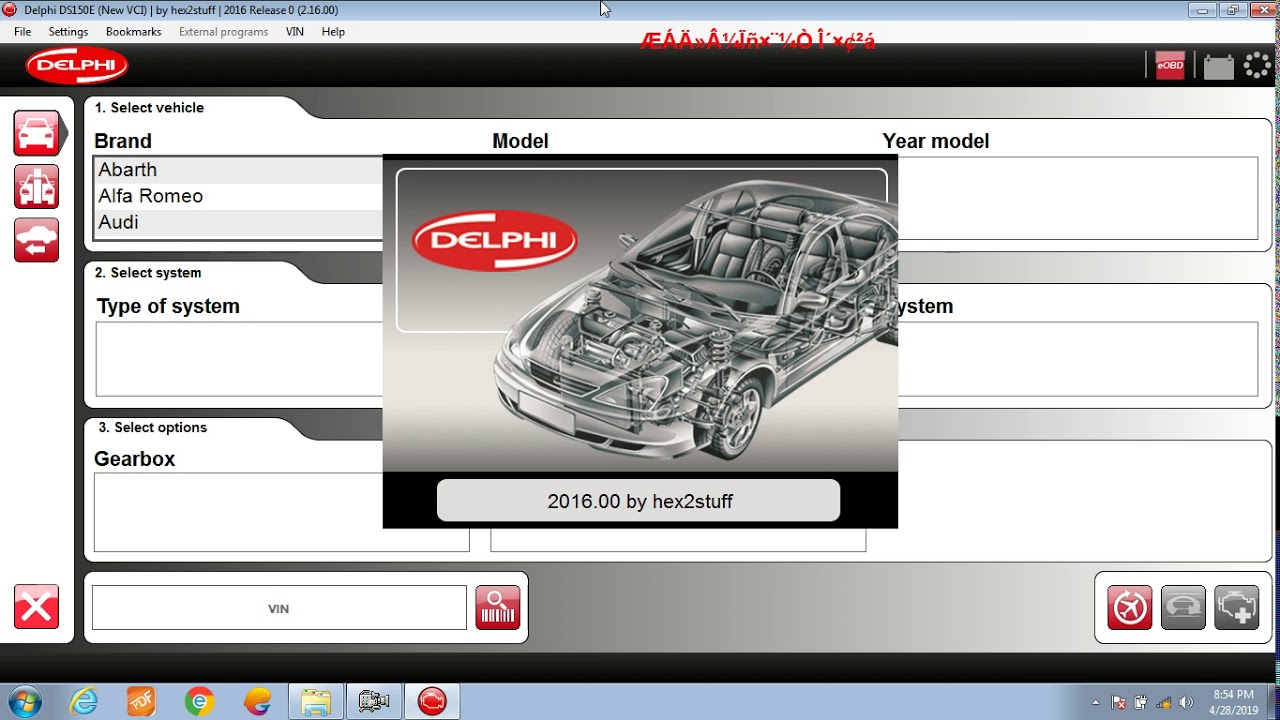Screen dimensions: 1280x720
Task: Click the Year model list box
Action: (1078, 198)
